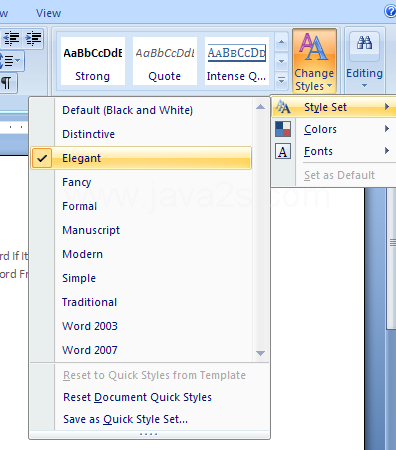
Task: Expand the full Quick Styles gallery
Action: coord(282,81)
